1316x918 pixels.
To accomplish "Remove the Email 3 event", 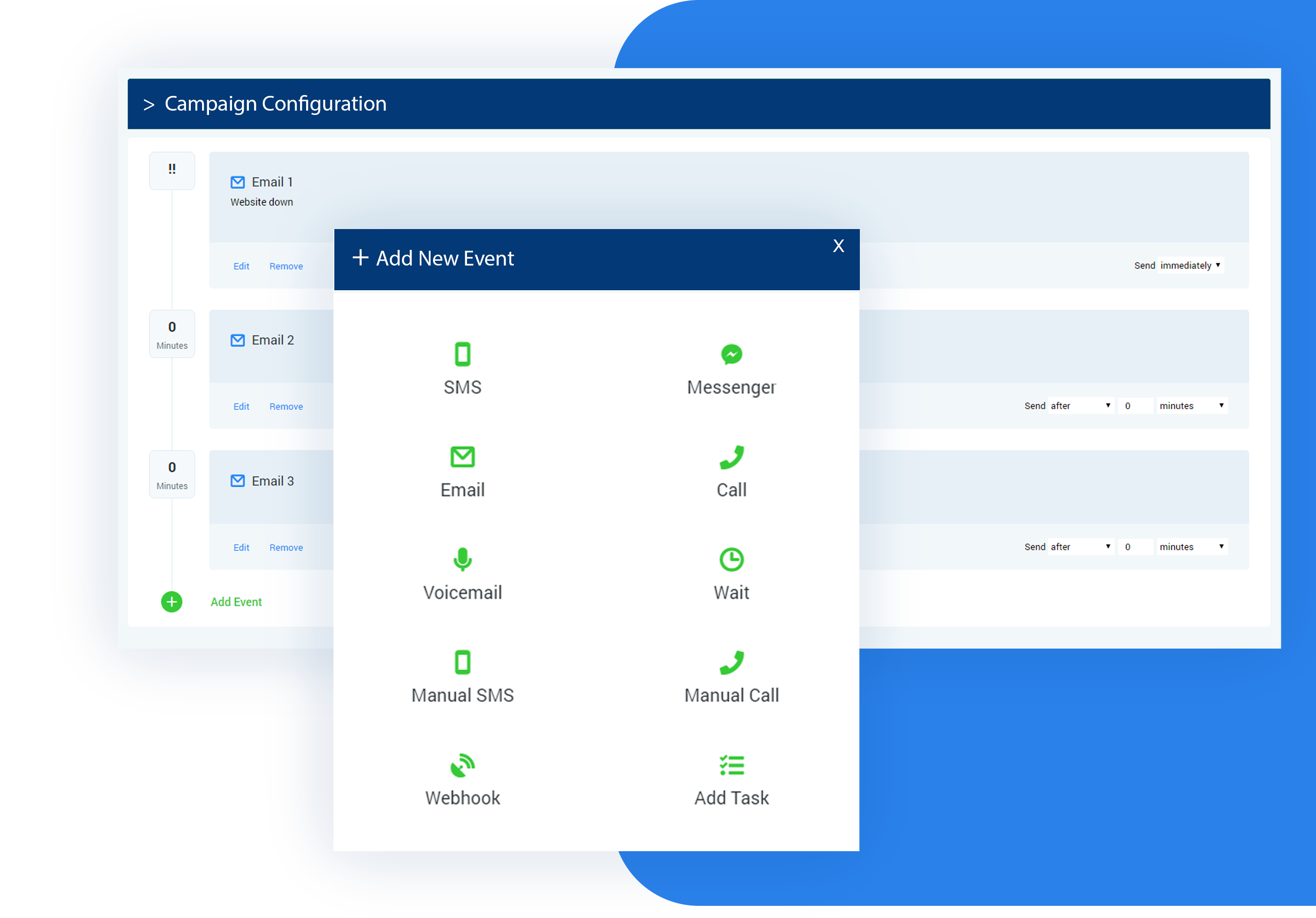I will 286,548.
